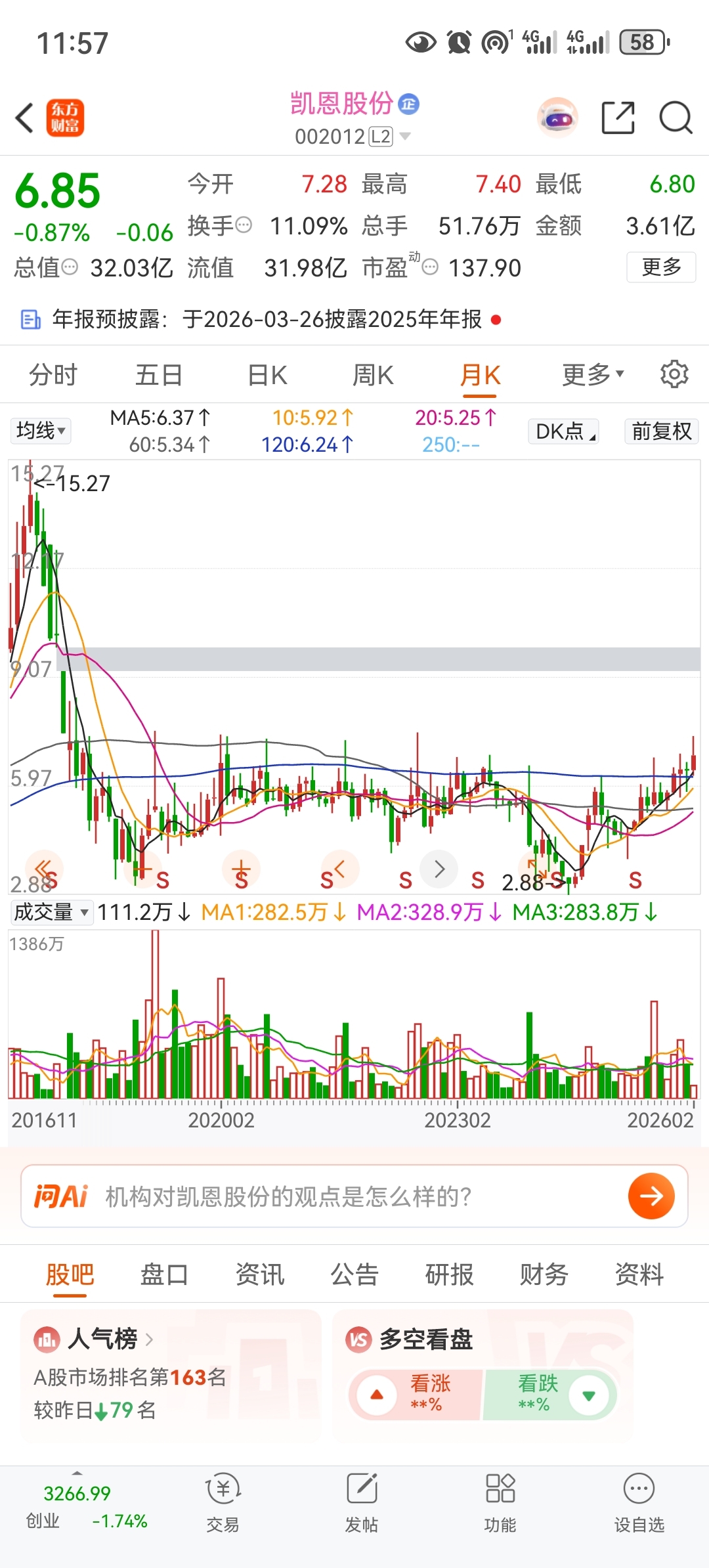Tap A股市场排名第163名 text
Screen dimensions: 709x1568
pyautogui.click(x=130, y=1377)
